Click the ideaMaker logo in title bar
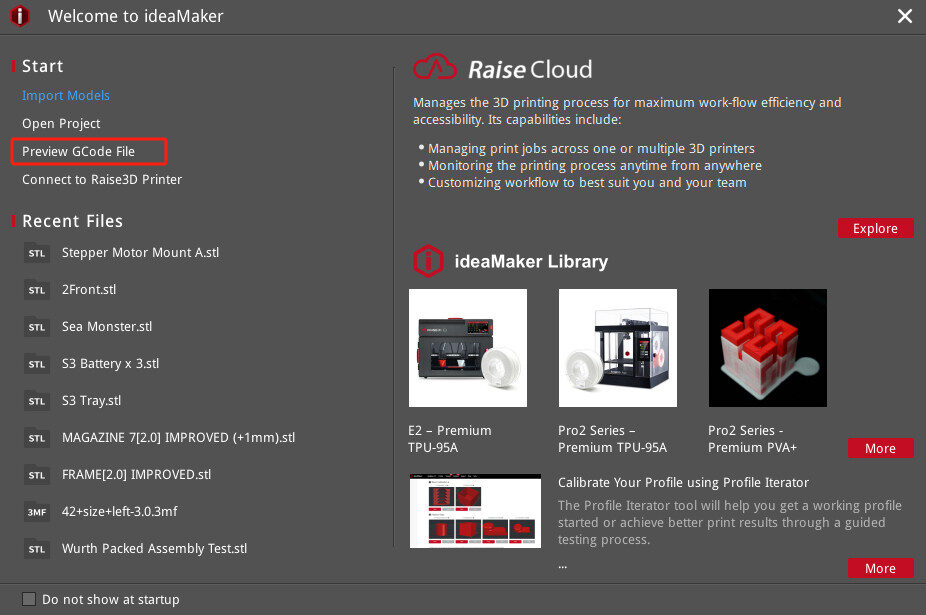The height and width of the screenshot is (615, 926). 20,16
